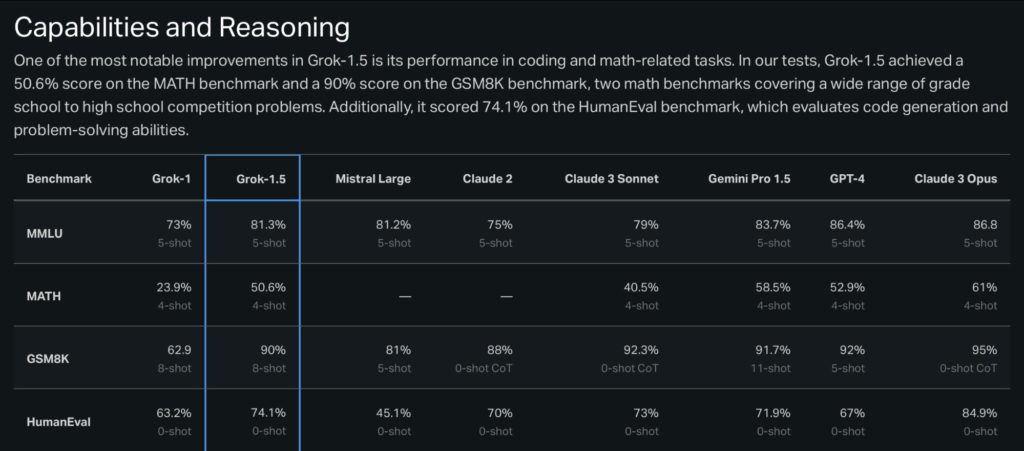This screenshot has width=1024, height=451.
Task: Select GPT-4's 86.4% MMLU score
Action: [x=847, y=226]
